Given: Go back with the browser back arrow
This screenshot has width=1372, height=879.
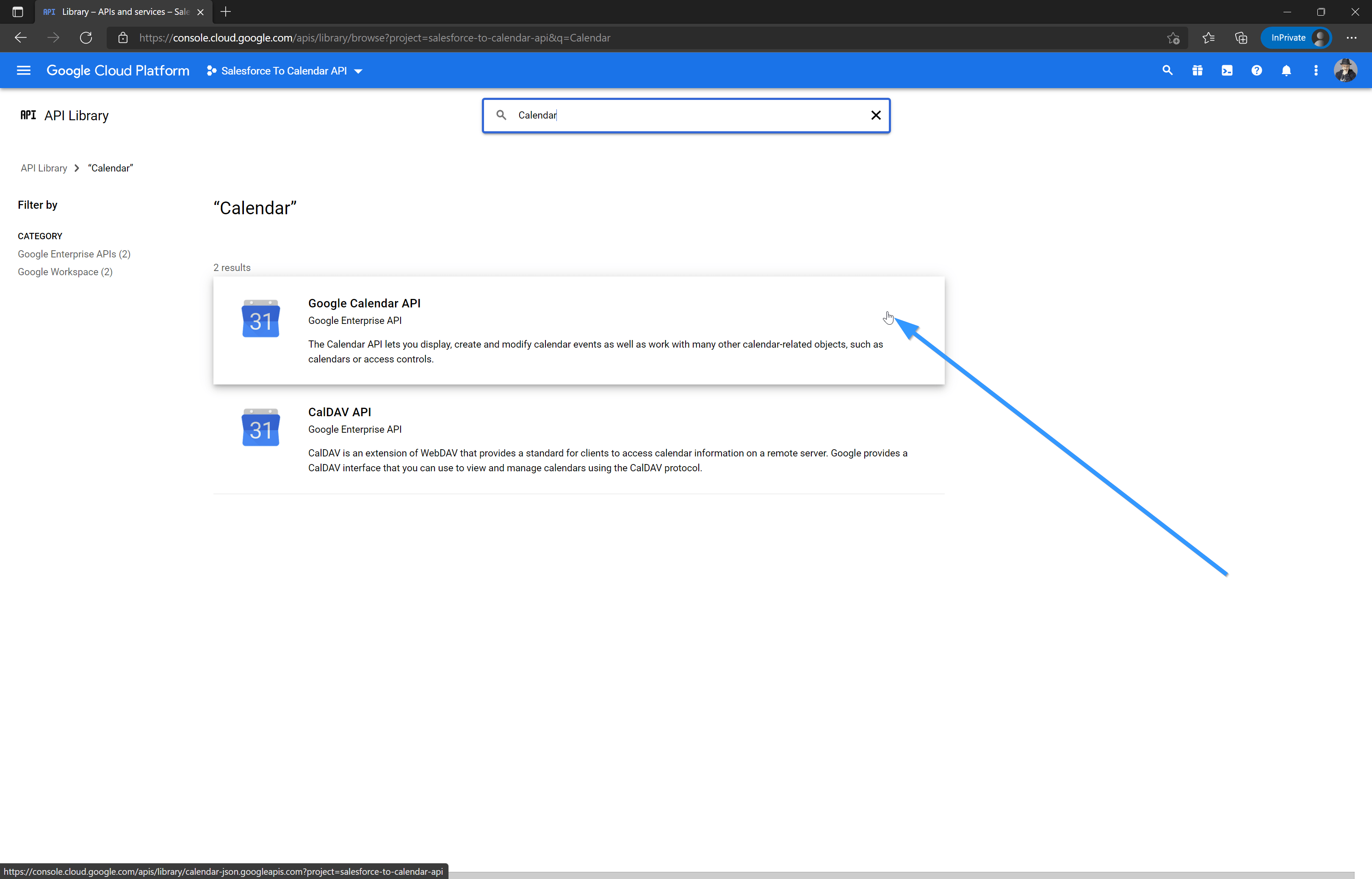Looking at the screenshot, I should tap(21, 38).
